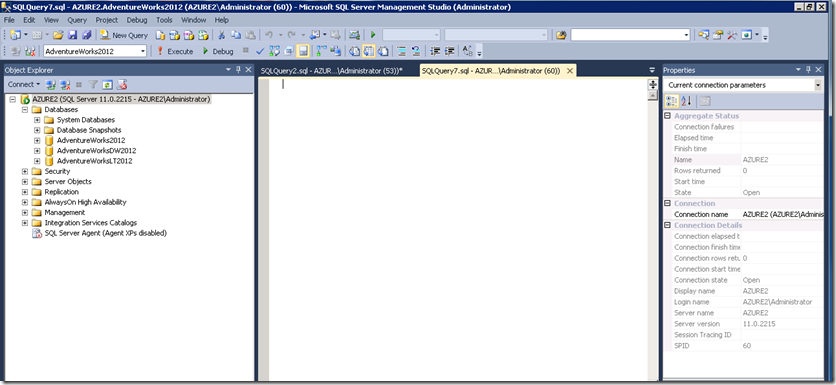Screen dimensions: 836x385
Task: Select Results to Grid icon
Action: (x=368, y=52)
